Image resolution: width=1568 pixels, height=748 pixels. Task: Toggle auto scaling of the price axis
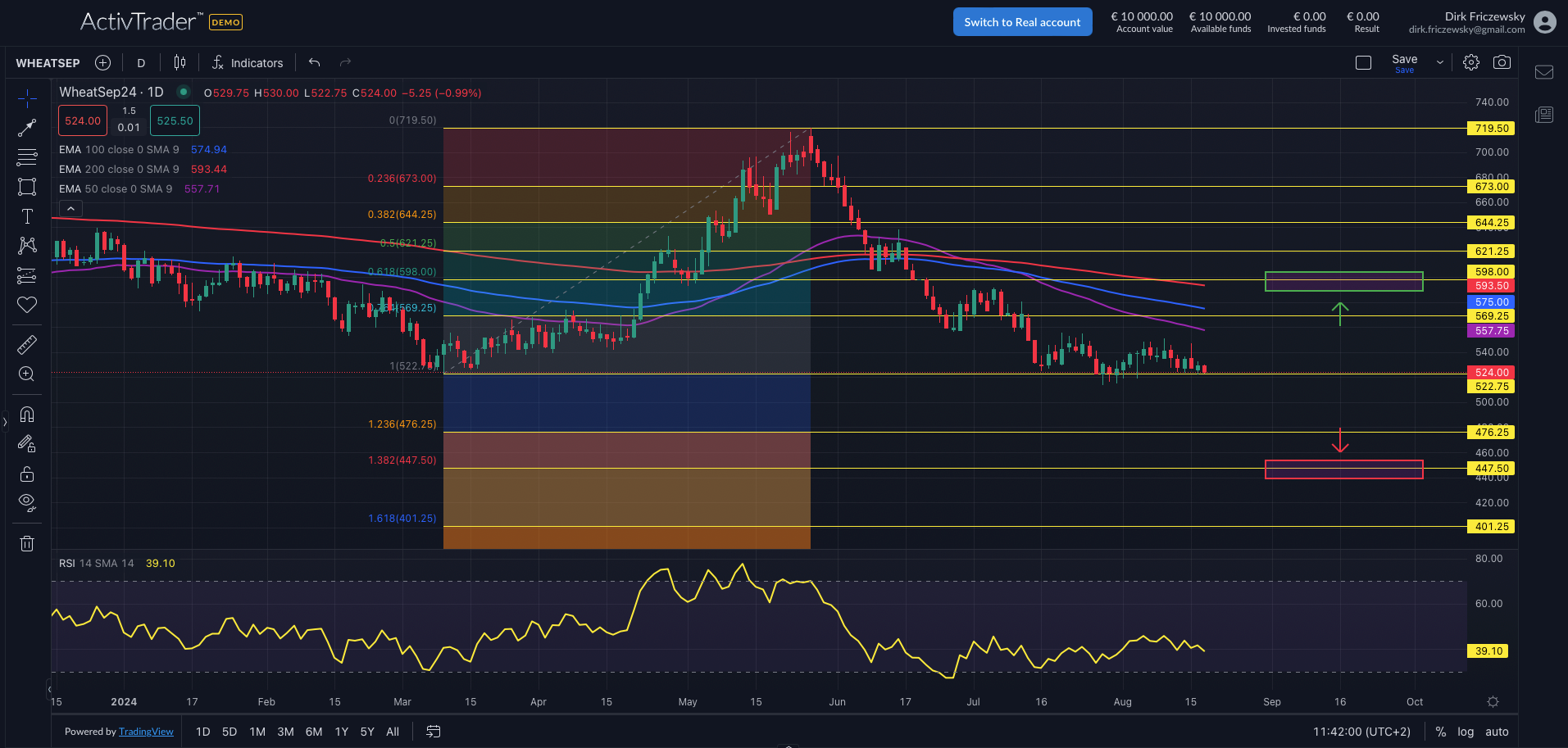(x=1497, y=731)
